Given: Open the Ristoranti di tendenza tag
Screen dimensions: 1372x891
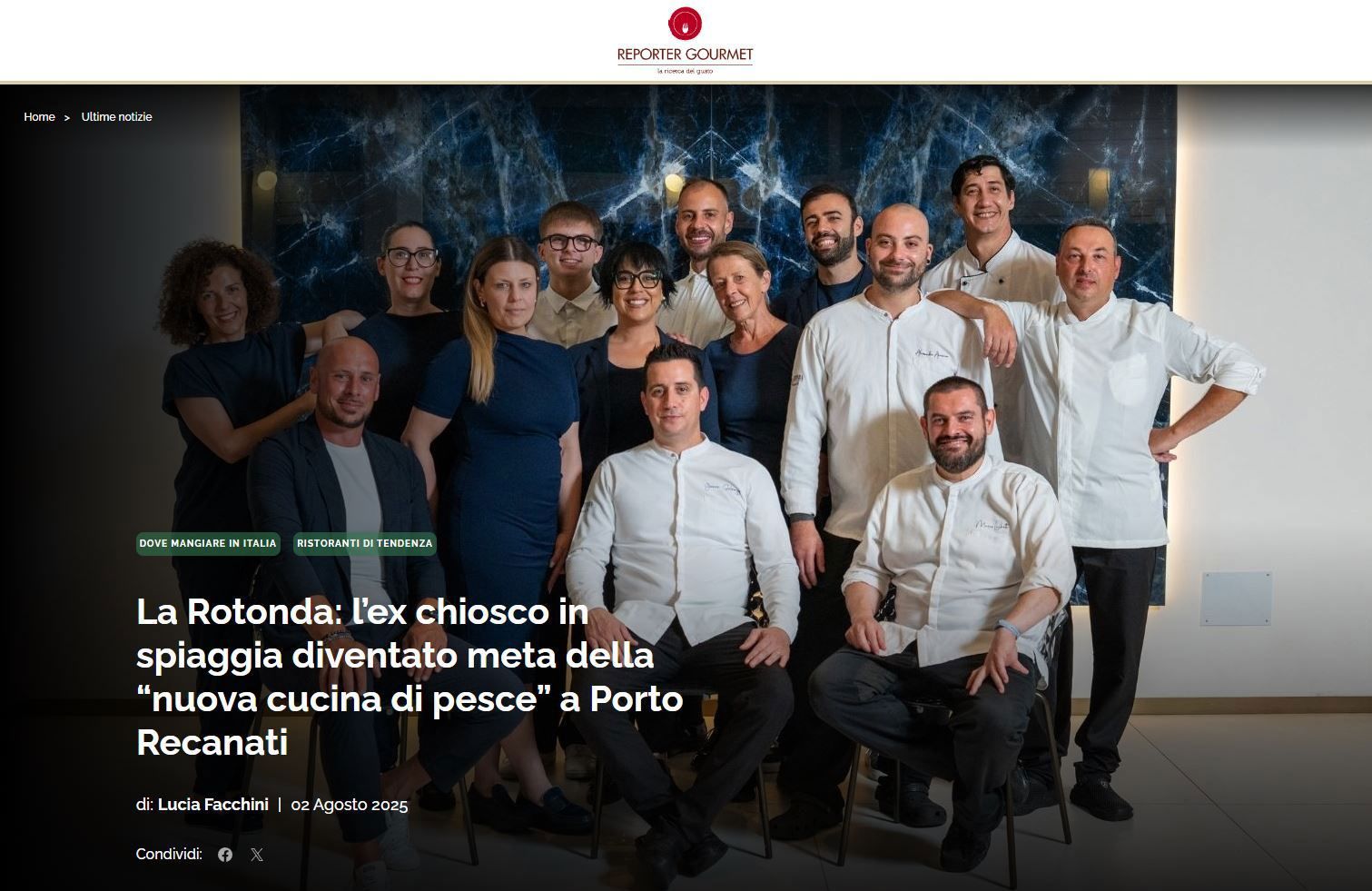Looking at the screenshot, I should 364,543.
